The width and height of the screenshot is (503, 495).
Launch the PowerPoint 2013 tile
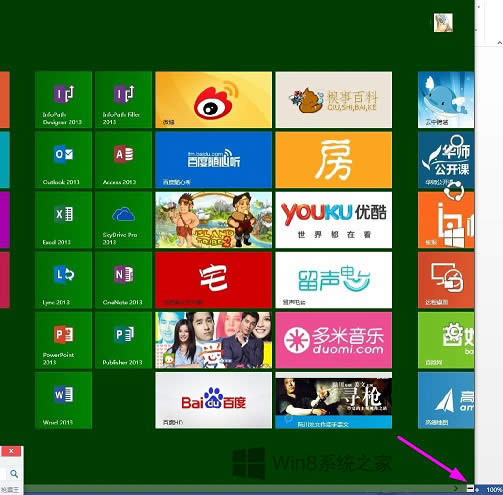(x=63, y=340)
